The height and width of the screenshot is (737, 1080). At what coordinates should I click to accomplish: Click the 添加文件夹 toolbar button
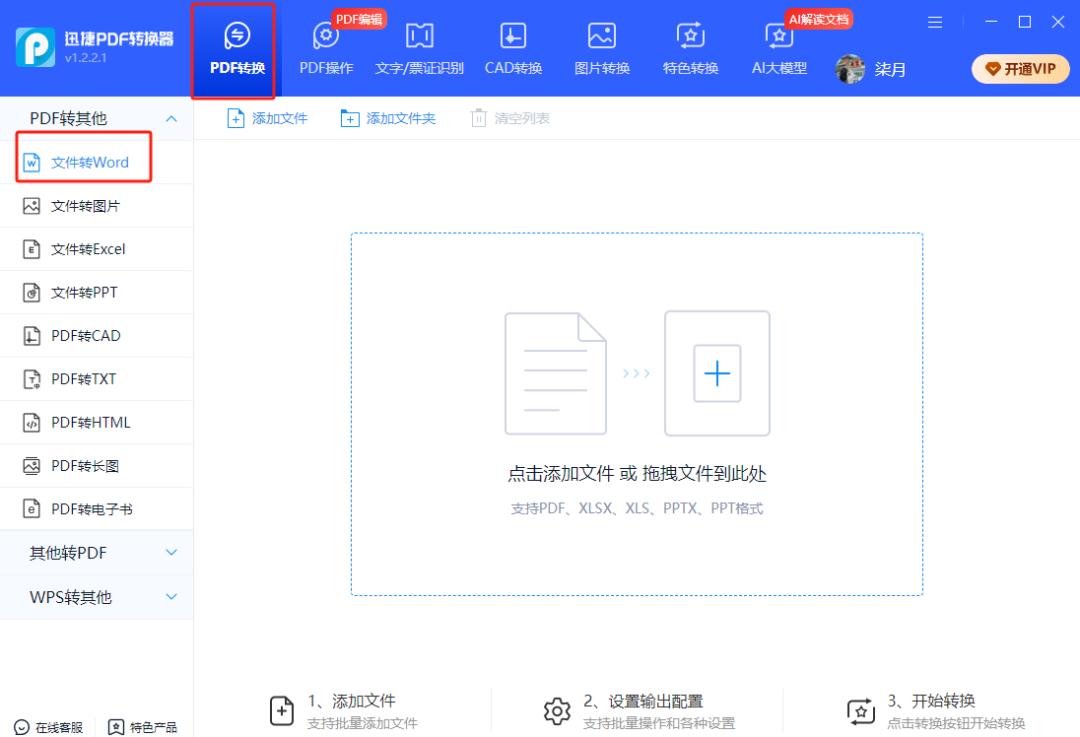click(x=388, y=118)
